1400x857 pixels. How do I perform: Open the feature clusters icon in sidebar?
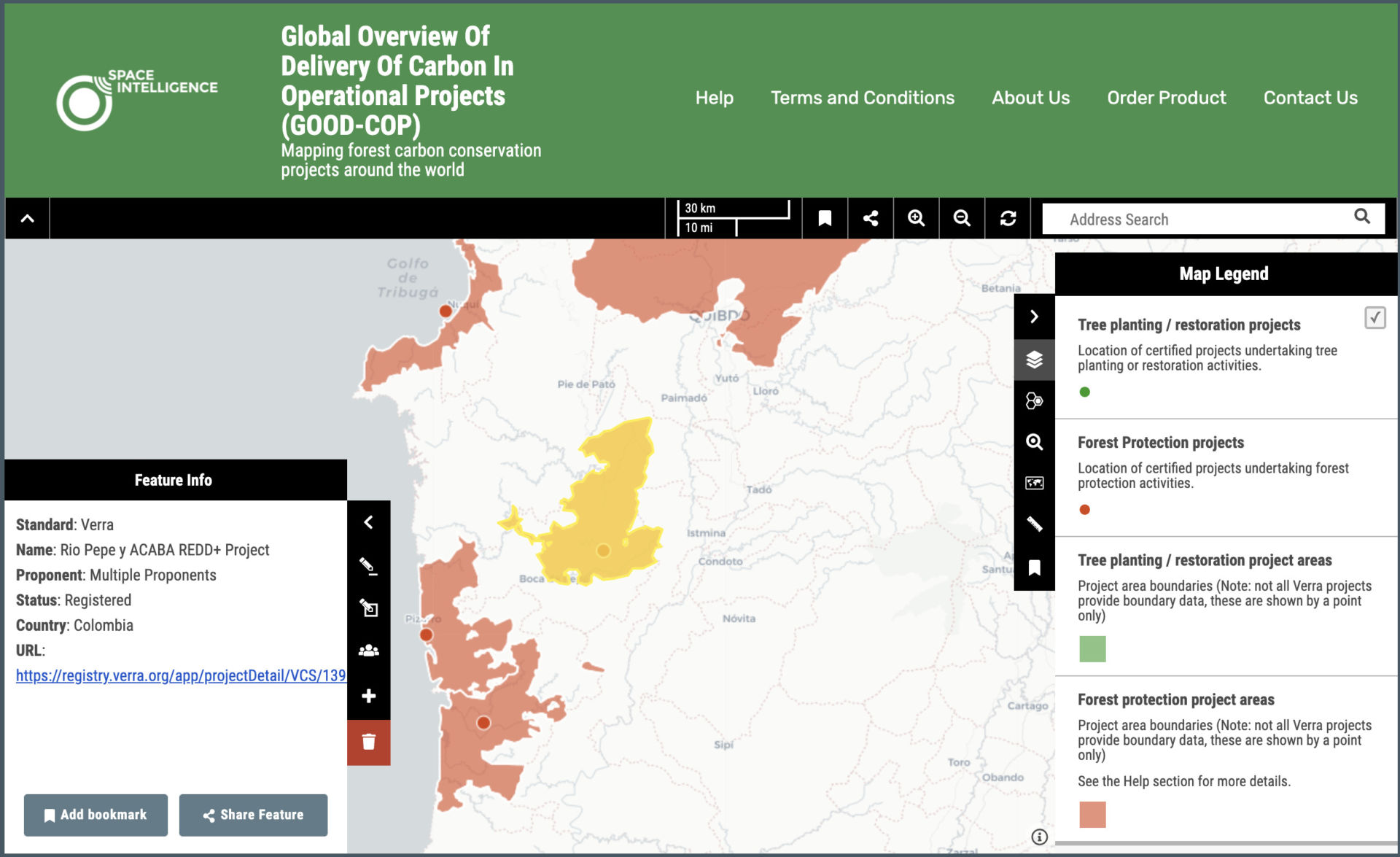tap(1034, 400)
